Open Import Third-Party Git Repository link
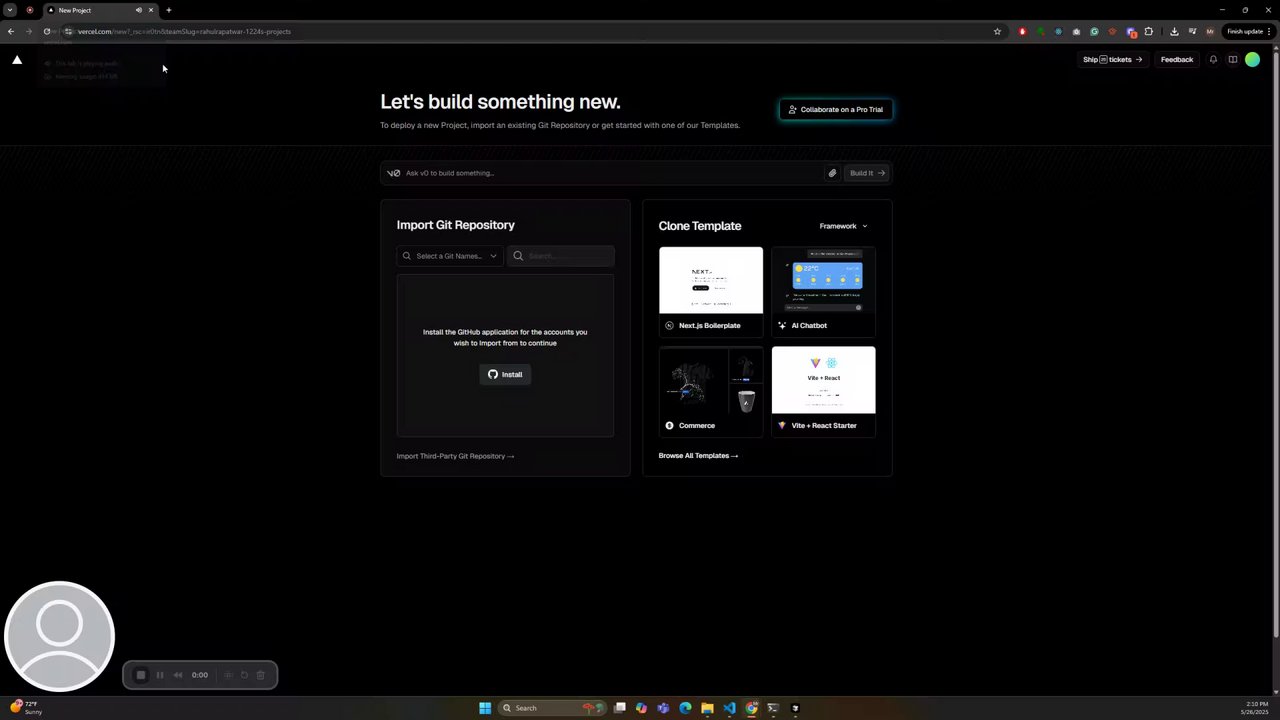Viewport: 1280px width, 720px height. (455, 456)
